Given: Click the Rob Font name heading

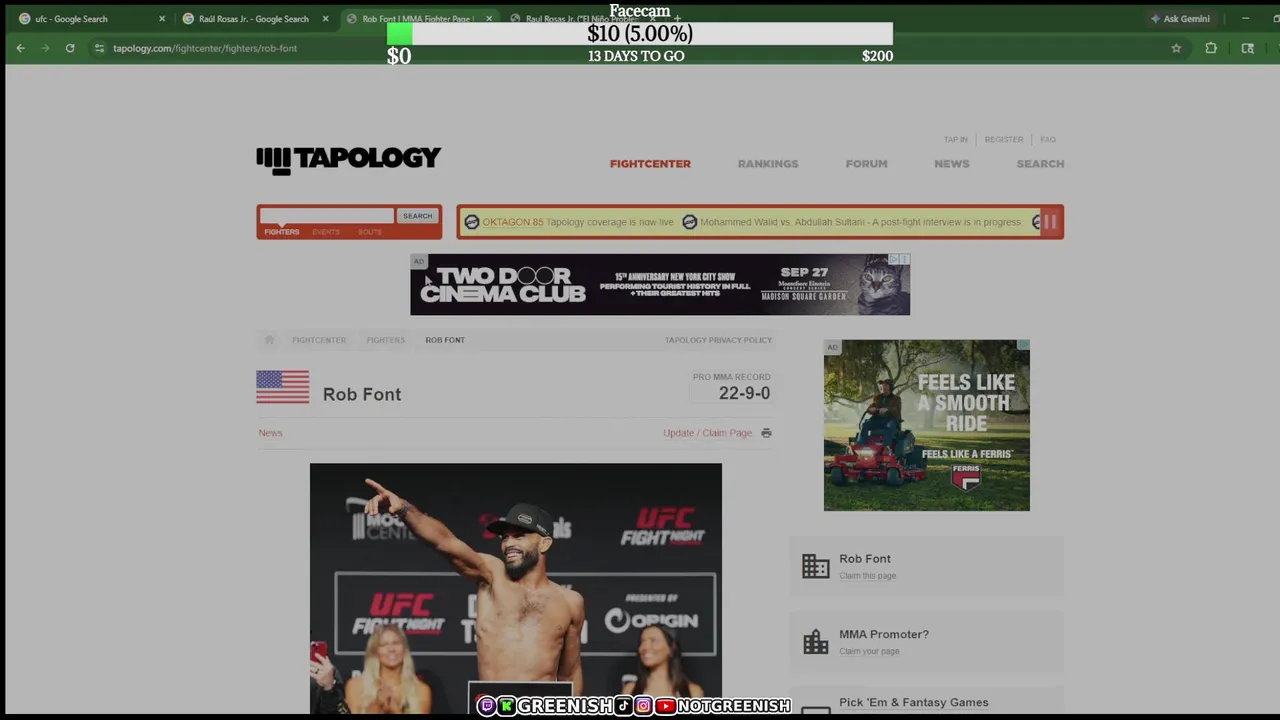Looking at the screenshot, I should pyautogui.click(x=362, y=394).
